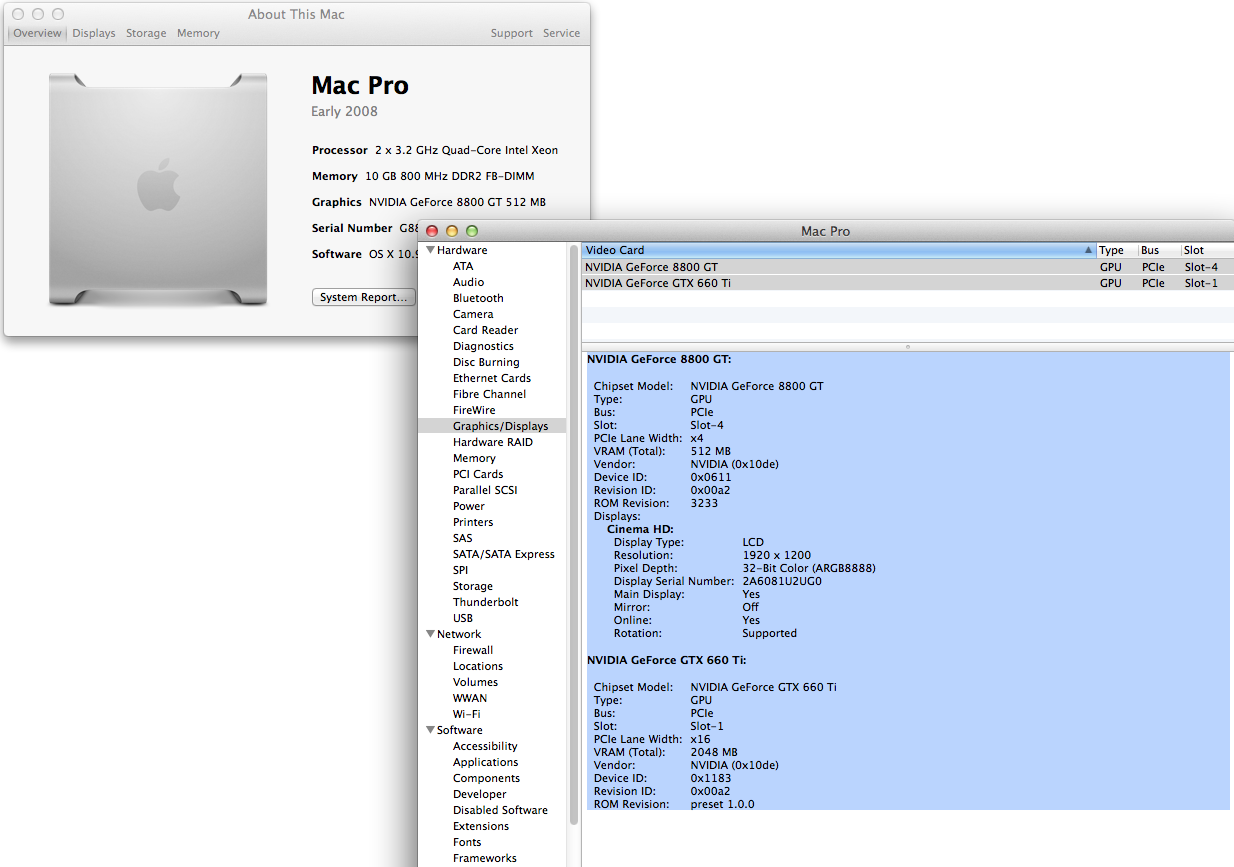The width and height of the screenshot is (1234, 867).
Task: Select Audio in the sidebar
Action: (x=468, y=282)
